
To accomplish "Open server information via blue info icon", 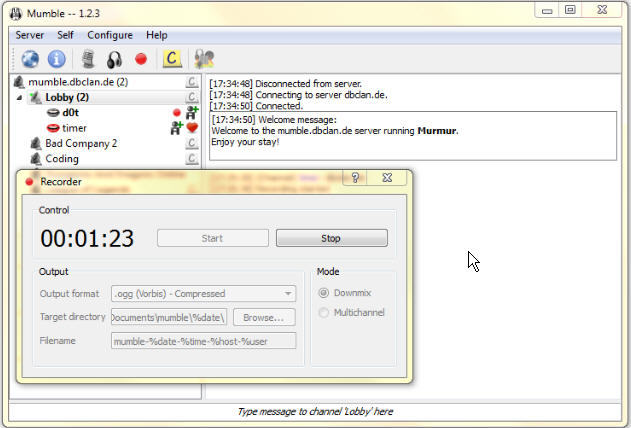I will pos(57,59).
